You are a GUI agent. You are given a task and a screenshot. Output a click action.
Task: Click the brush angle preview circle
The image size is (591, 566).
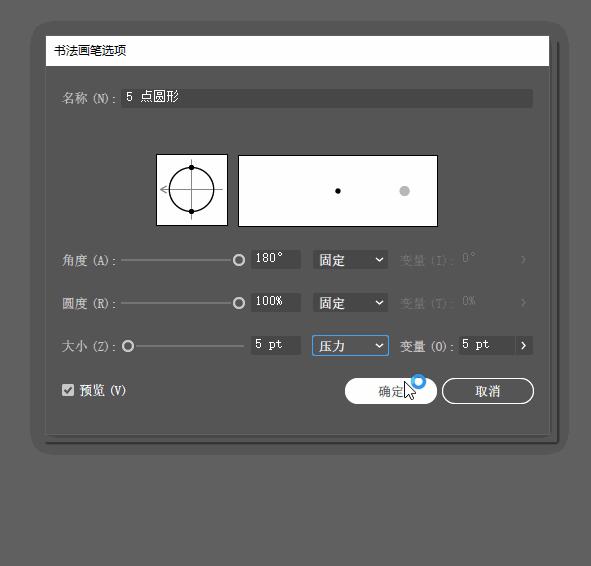pos(191,190)
